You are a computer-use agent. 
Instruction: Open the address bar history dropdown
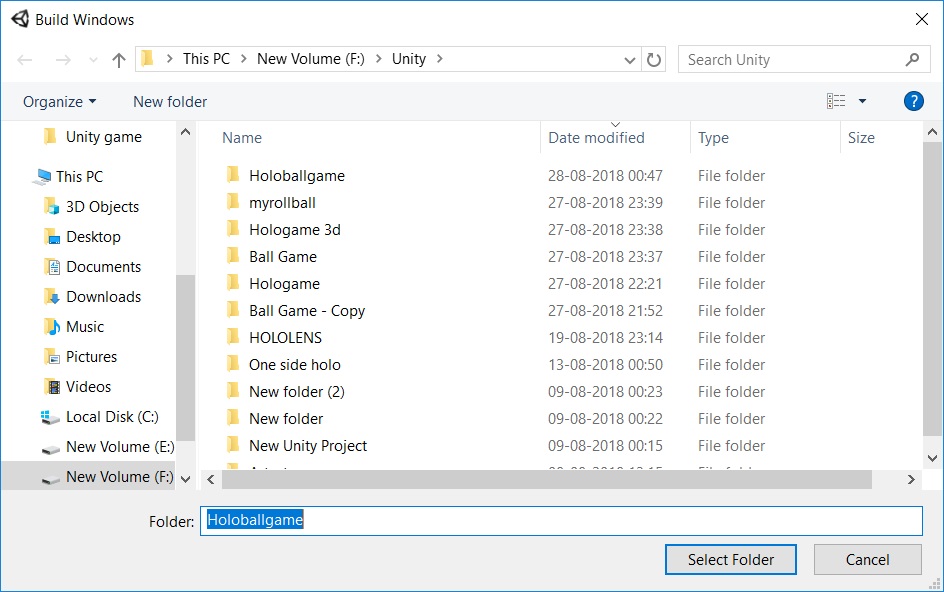(630, 60)
